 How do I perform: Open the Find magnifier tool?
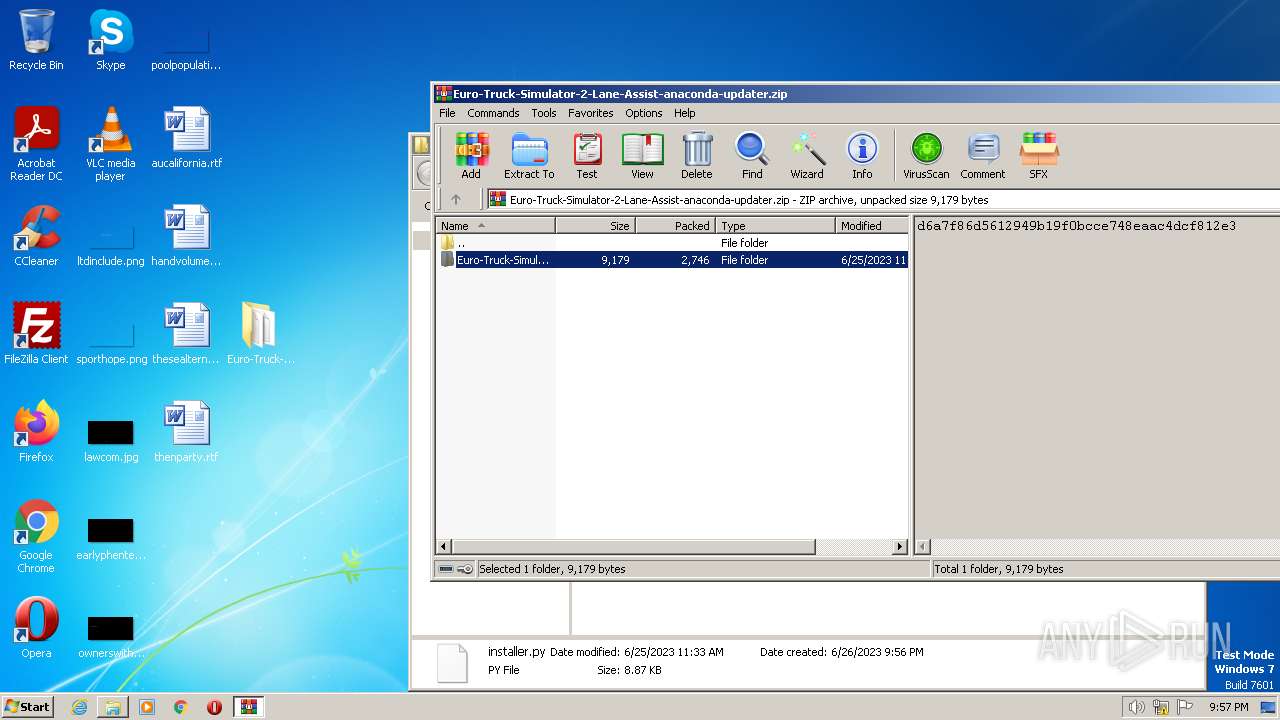point(752,156)
